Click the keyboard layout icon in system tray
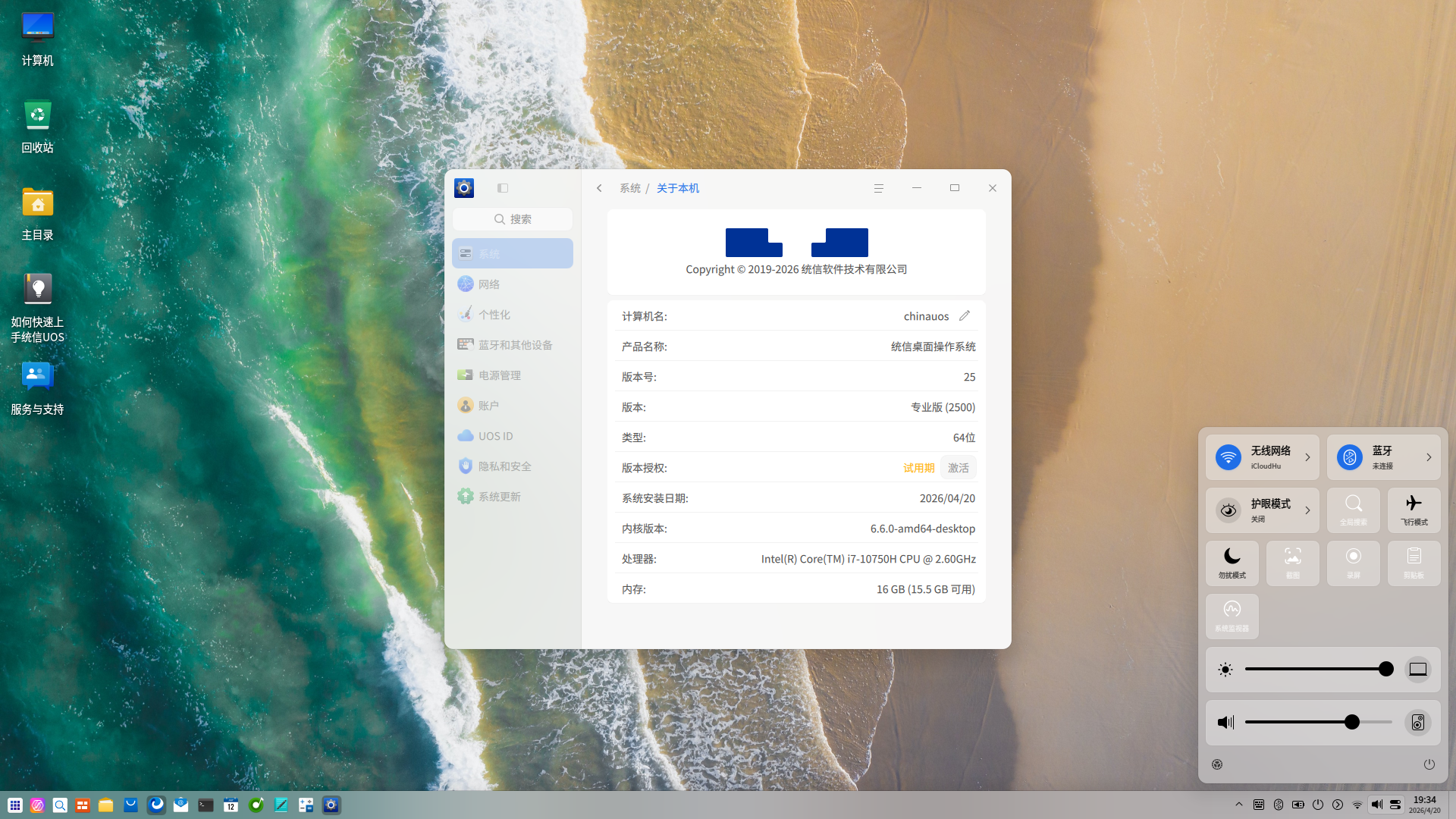 point(1259,805)
